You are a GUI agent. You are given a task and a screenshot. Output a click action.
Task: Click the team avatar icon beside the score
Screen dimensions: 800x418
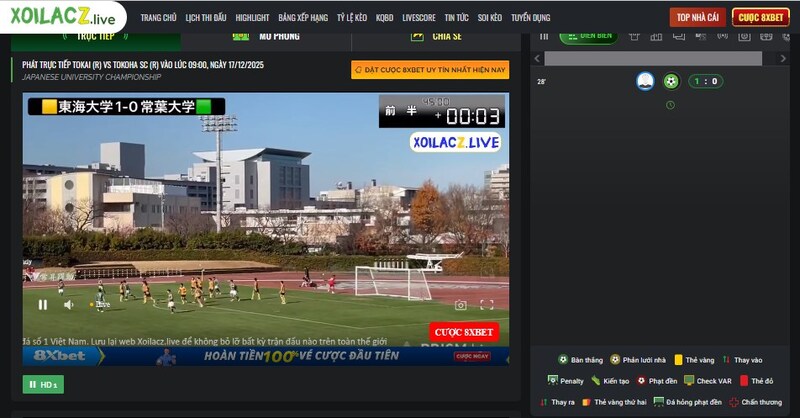click(645, 81)
